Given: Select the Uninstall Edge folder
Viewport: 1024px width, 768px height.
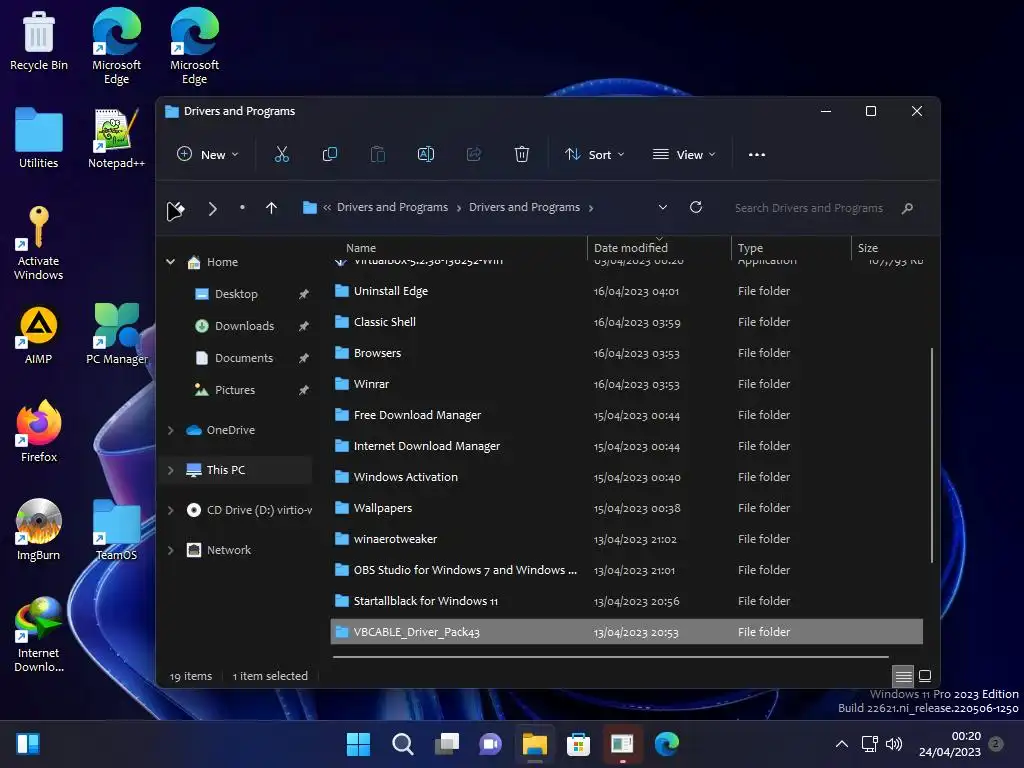Looking at the screenshot, I should [626, 291].
